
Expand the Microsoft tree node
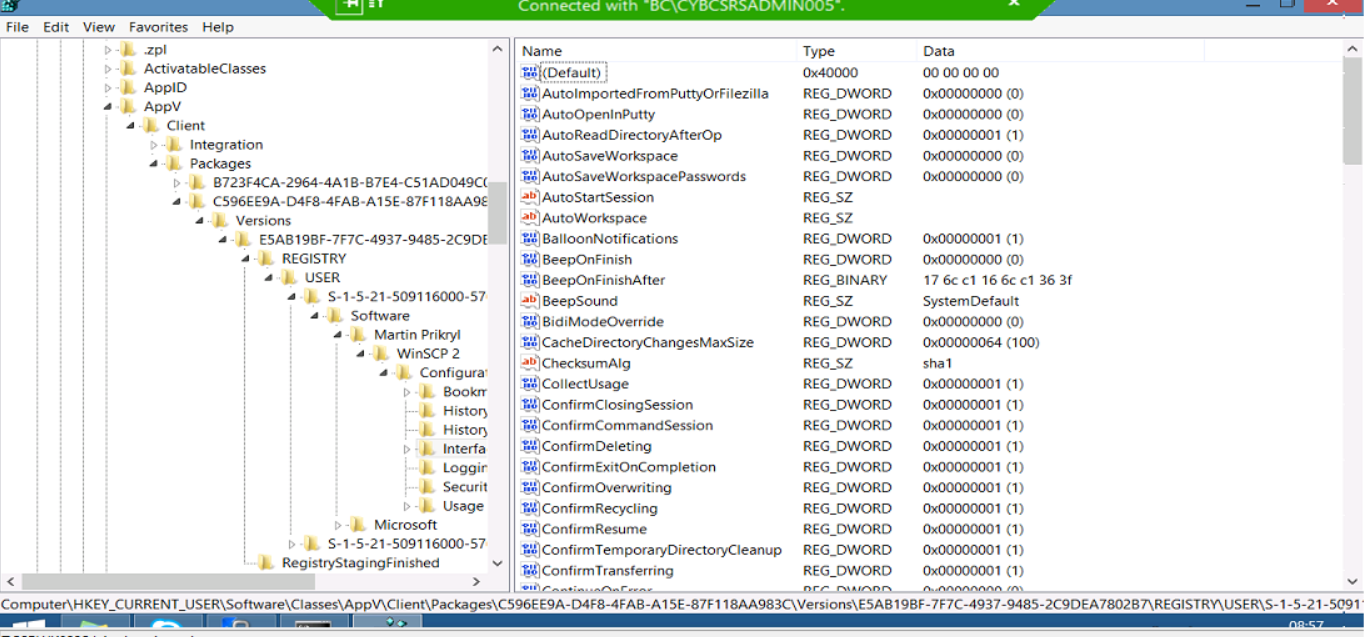(339, 525)
